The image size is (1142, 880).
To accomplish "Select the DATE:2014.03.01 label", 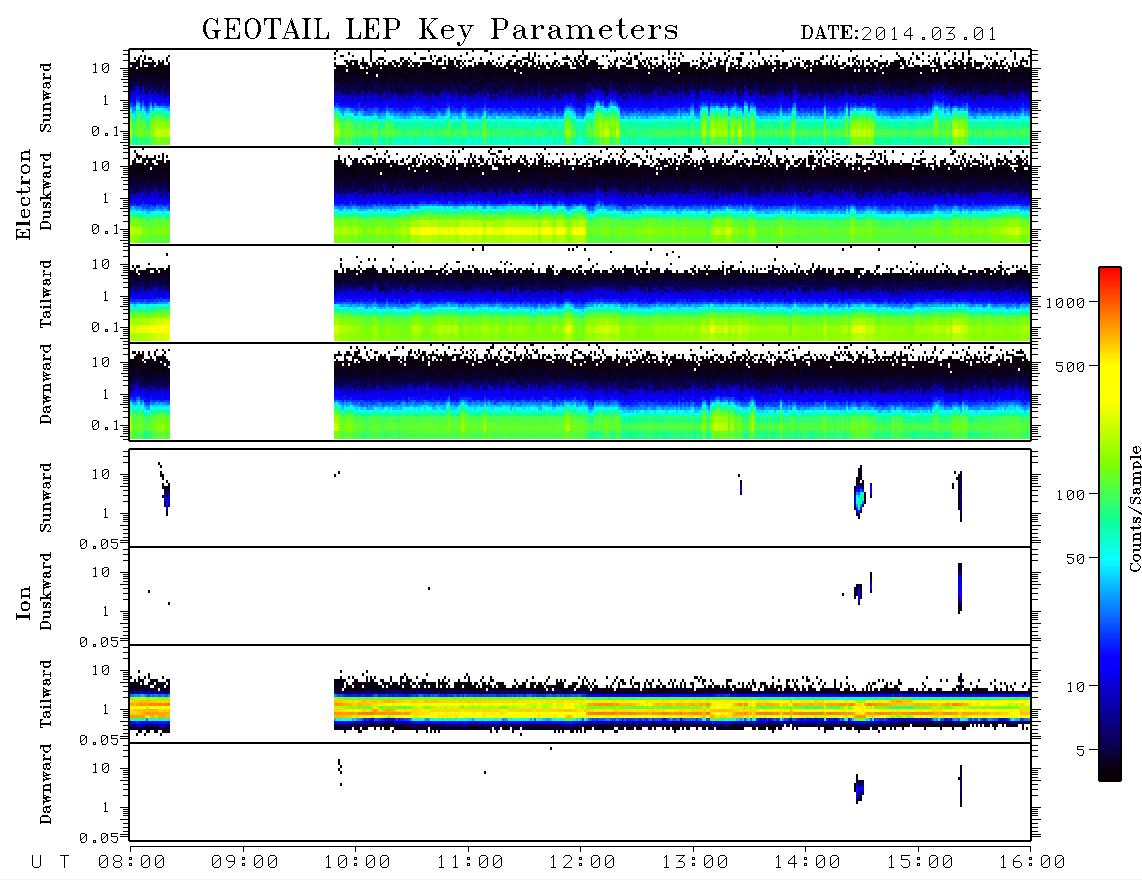I will point(899,34).
